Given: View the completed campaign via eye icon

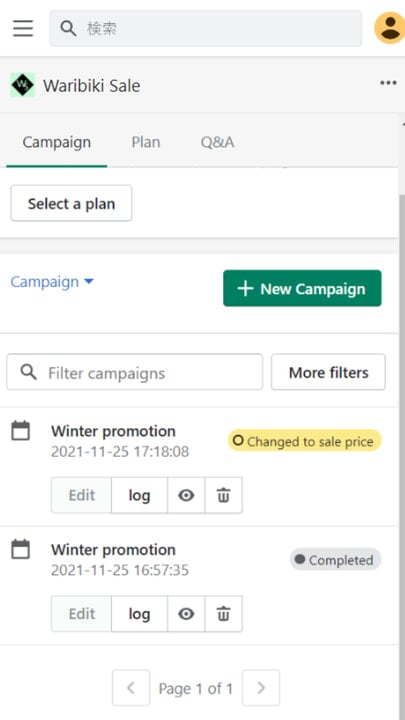Looking at the screenshot, I should pos(186,613).
